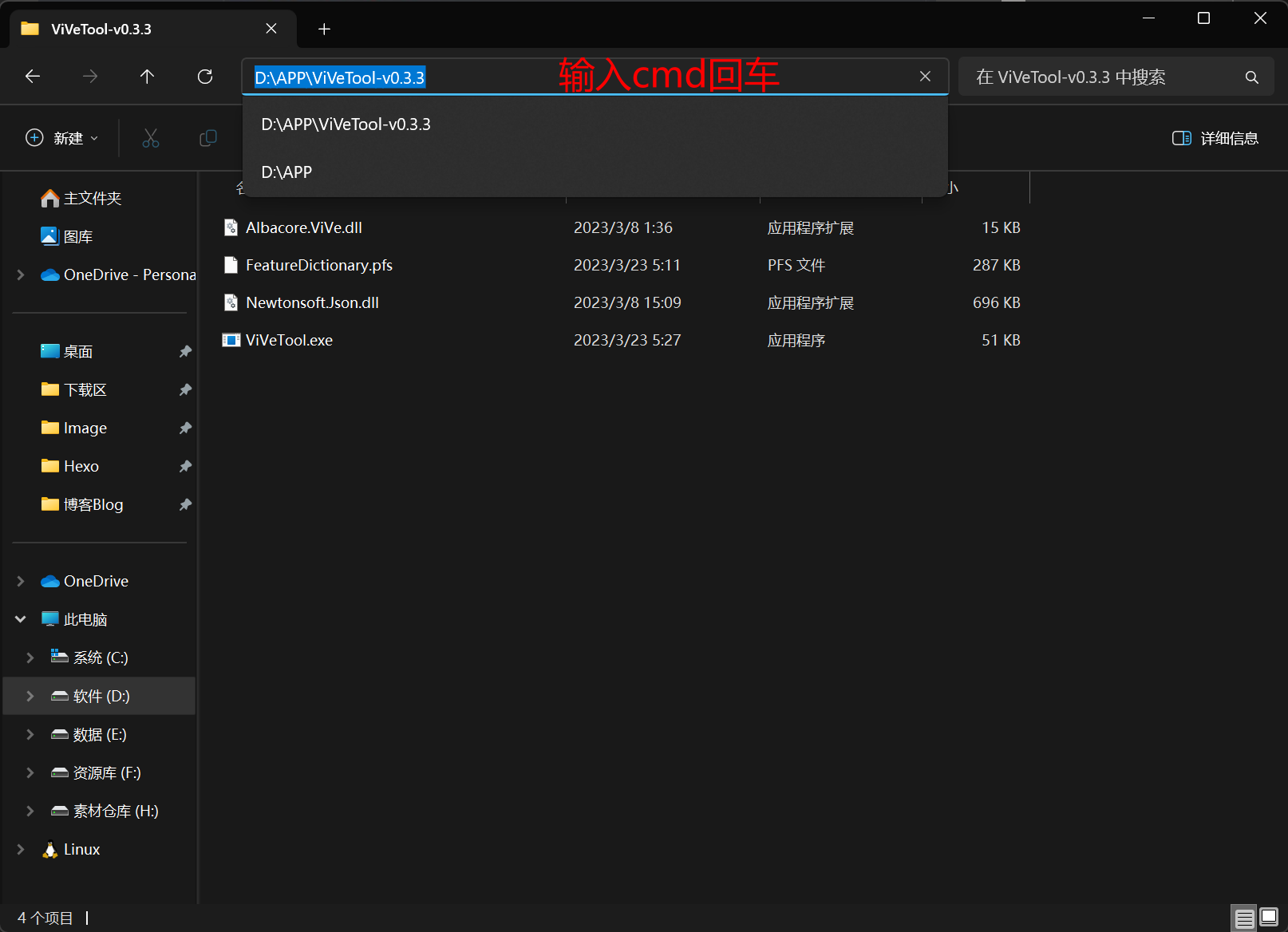The height and width of the screenshot is (932, 1288).
Task: Select the Albacore.ViVe.dll file
Action: 304,228
